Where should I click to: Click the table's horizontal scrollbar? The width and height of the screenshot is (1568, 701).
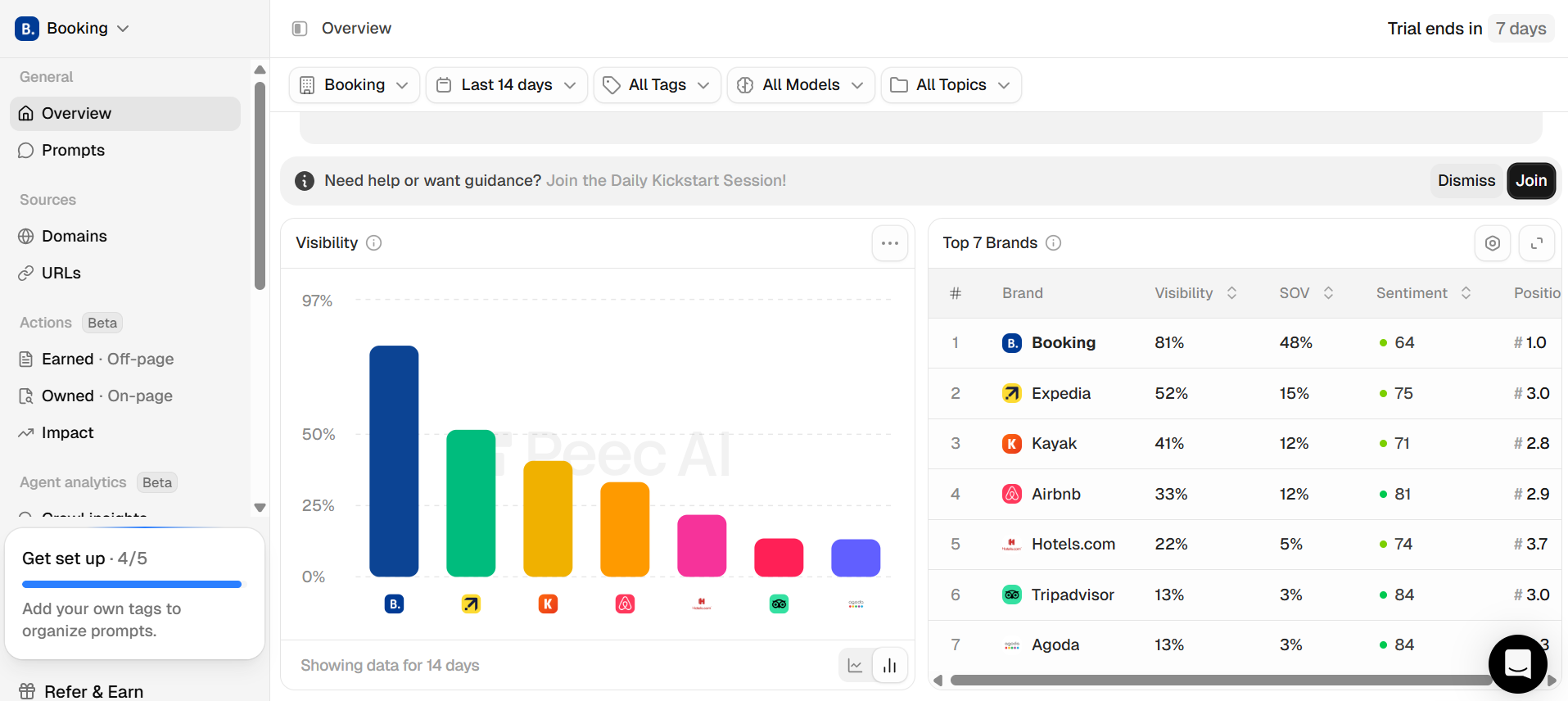point(1220,680)
